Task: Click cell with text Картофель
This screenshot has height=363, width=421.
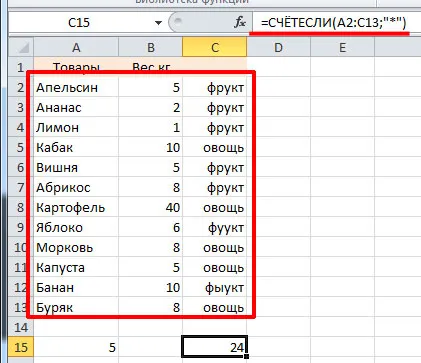Action: point(76,207)
